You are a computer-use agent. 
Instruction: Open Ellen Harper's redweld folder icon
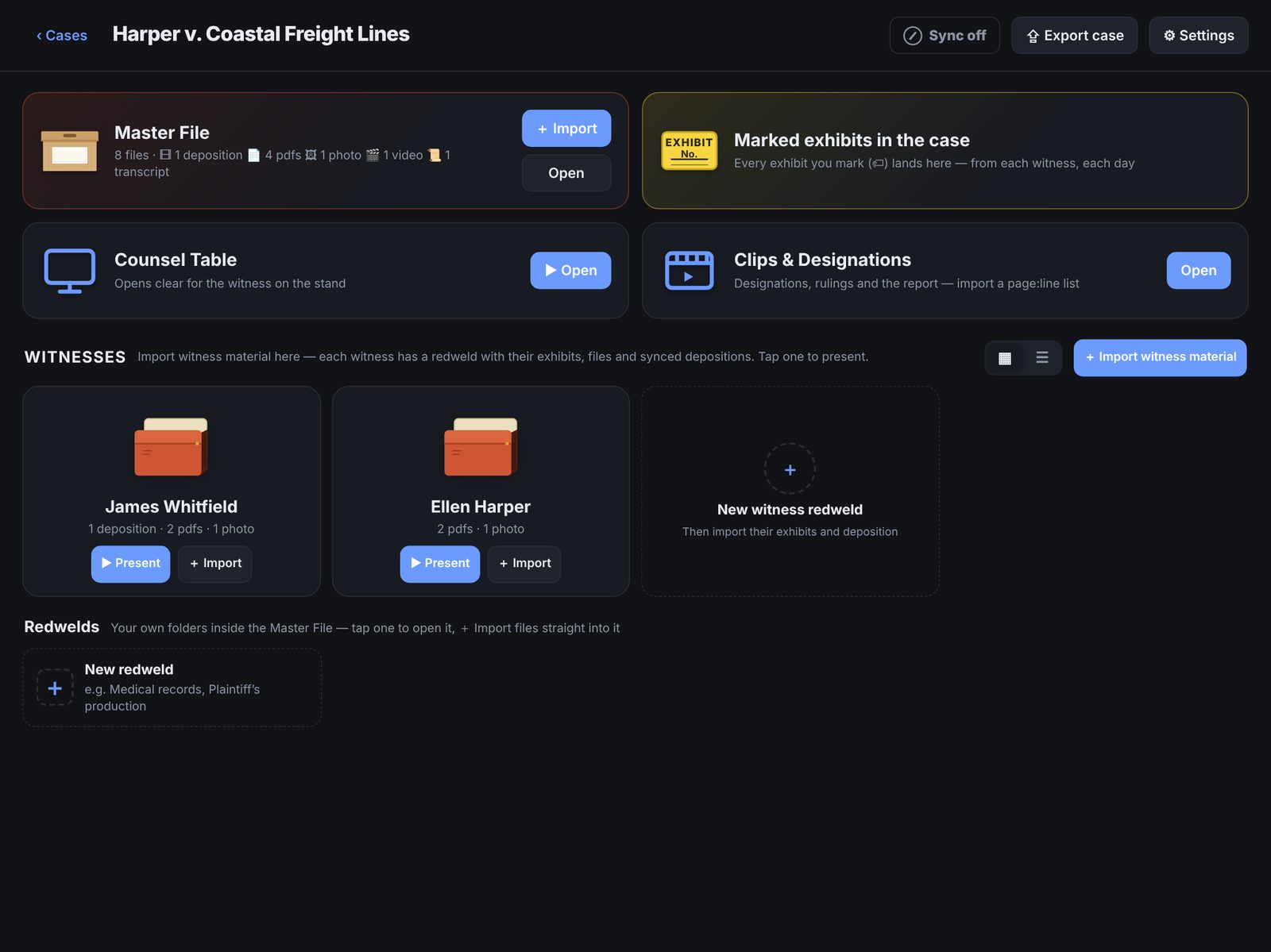pyautogui.click(x=481, y=447)
